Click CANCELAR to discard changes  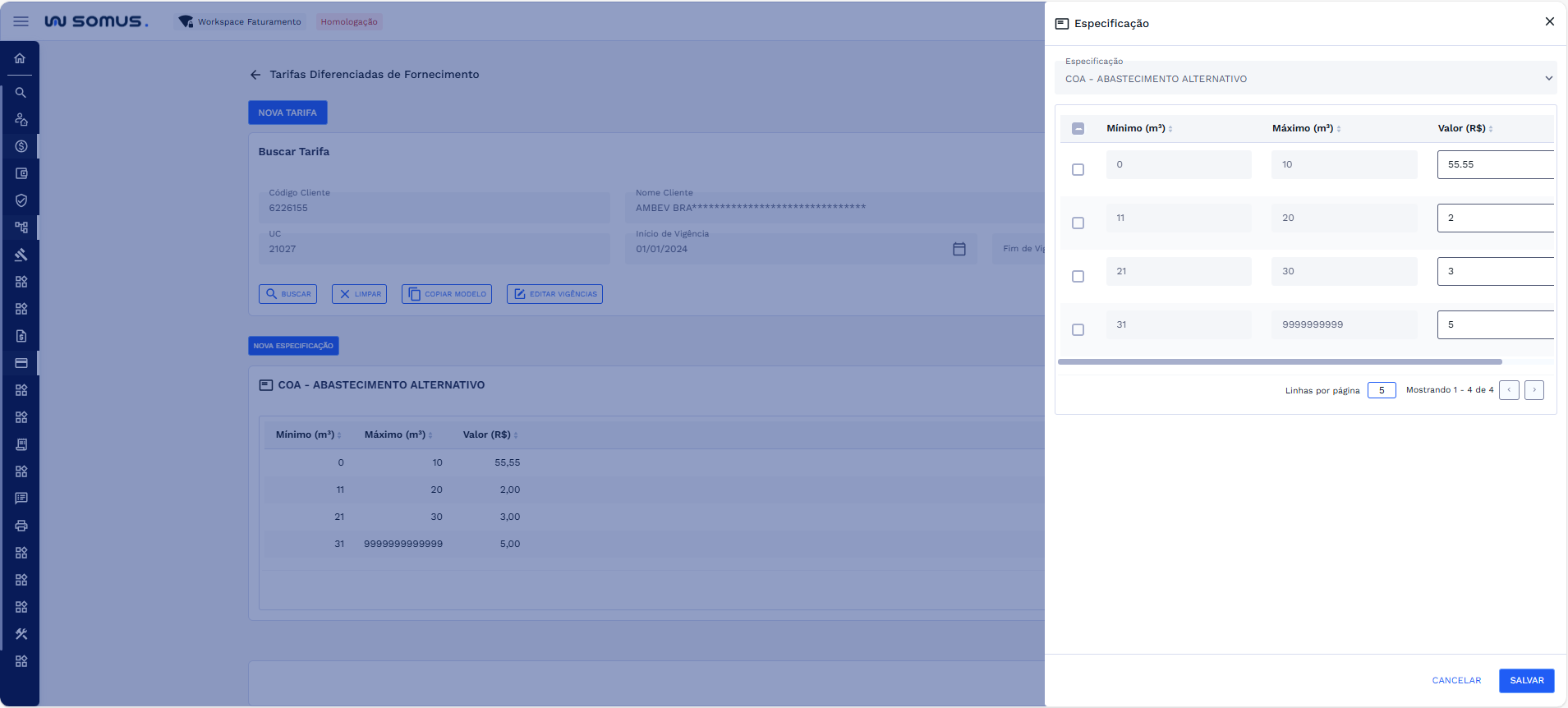click(1456, 681)
